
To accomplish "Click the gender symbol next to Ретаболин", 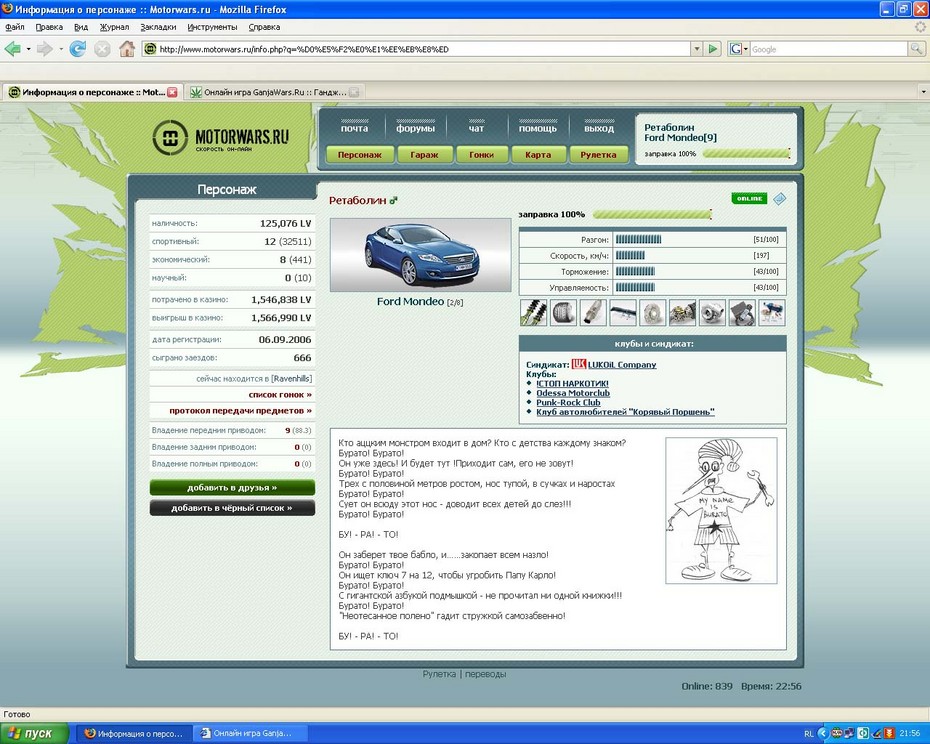I will tap(393, 201).
